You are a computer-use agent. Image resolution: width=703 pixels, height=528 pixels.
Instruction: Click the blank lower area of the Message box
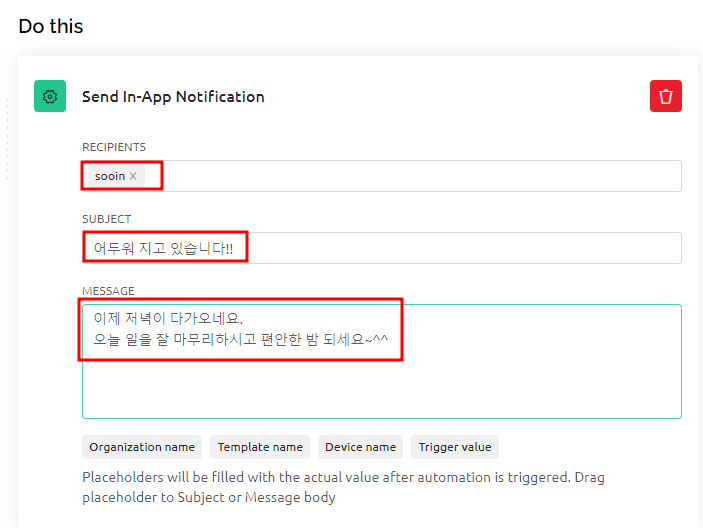(x=382, y=388)
